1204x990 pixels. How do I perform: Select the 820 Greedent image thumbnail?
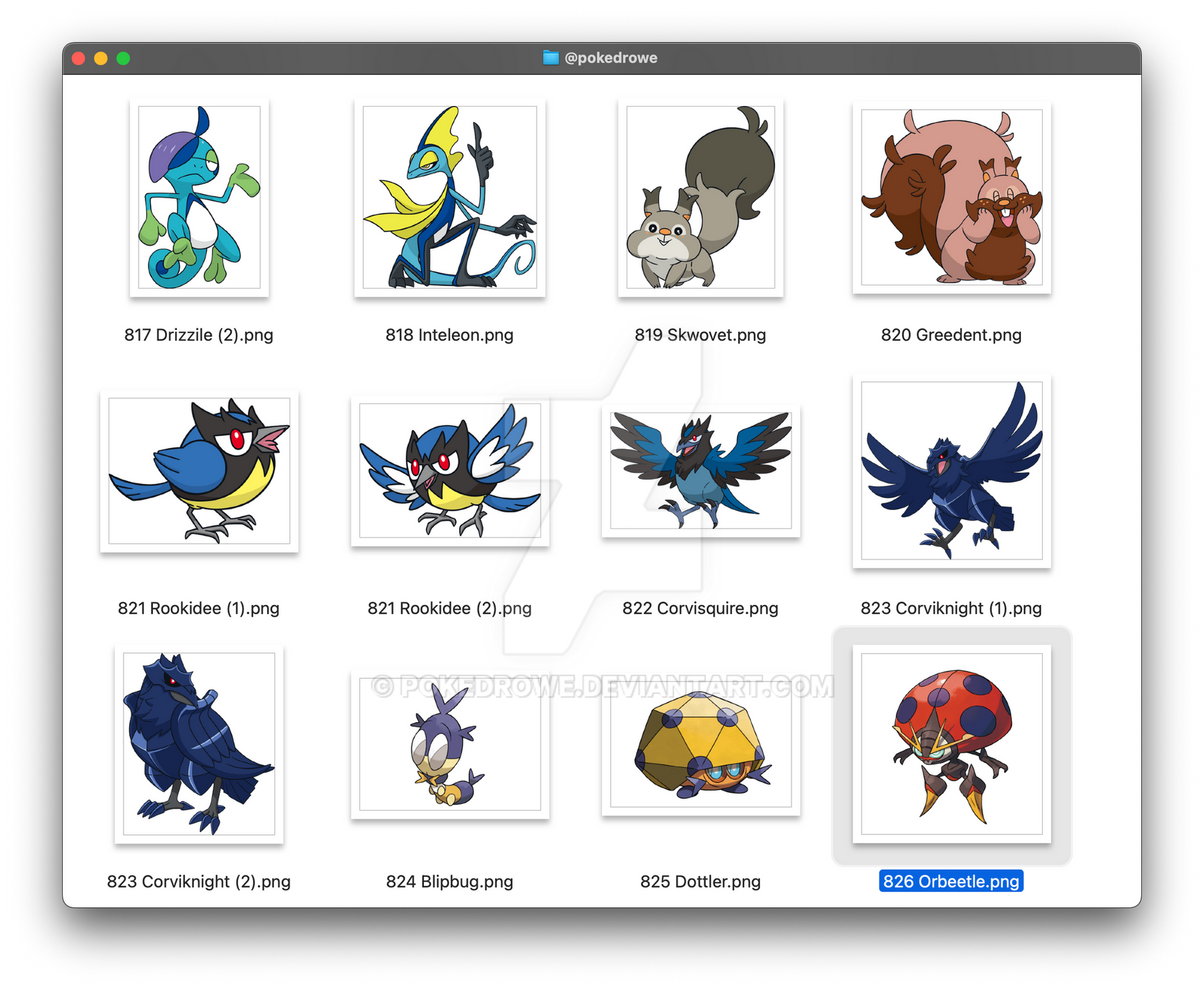tap(951, 197)
